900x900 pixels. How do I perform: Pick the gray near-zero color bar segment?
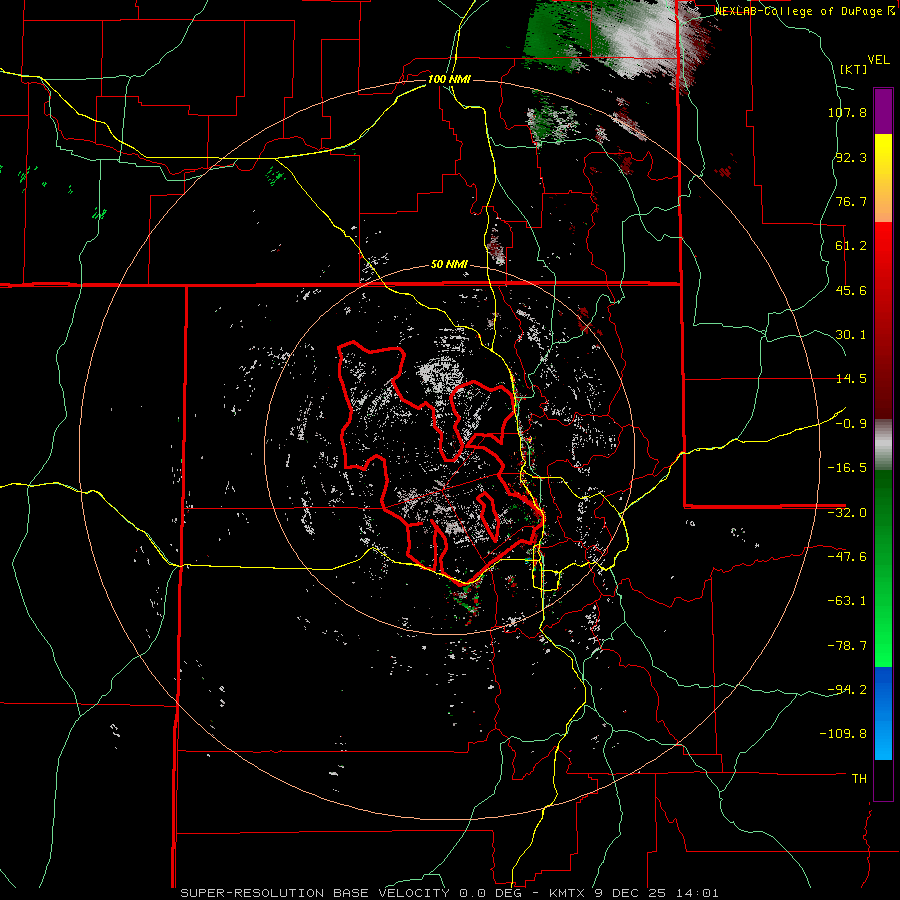tap(883, 444)
